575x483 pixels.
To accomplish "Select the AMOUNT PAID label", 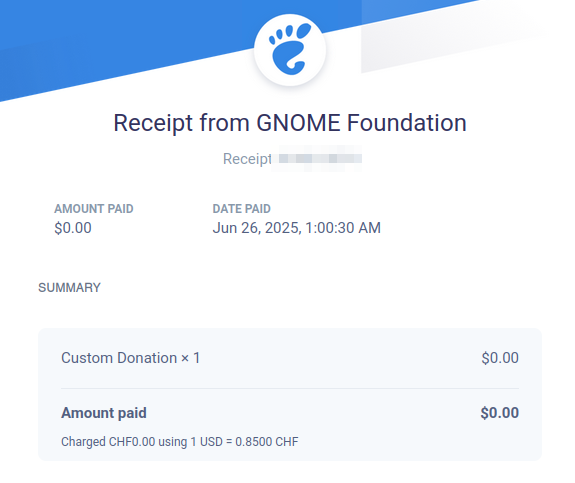I will pos(94,209).
